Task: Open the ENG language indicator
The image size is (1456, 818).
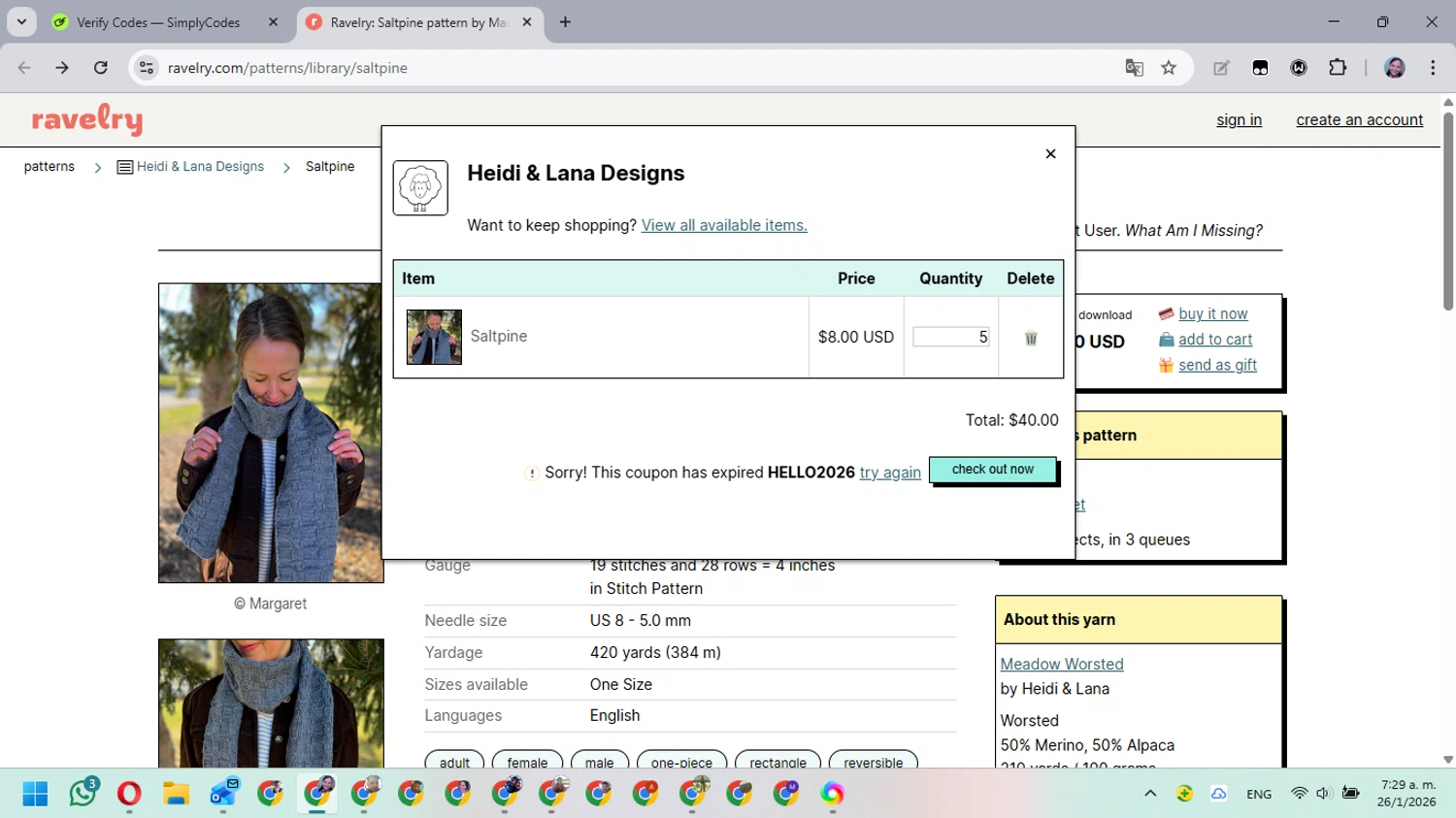Action: coord(1259,794)
